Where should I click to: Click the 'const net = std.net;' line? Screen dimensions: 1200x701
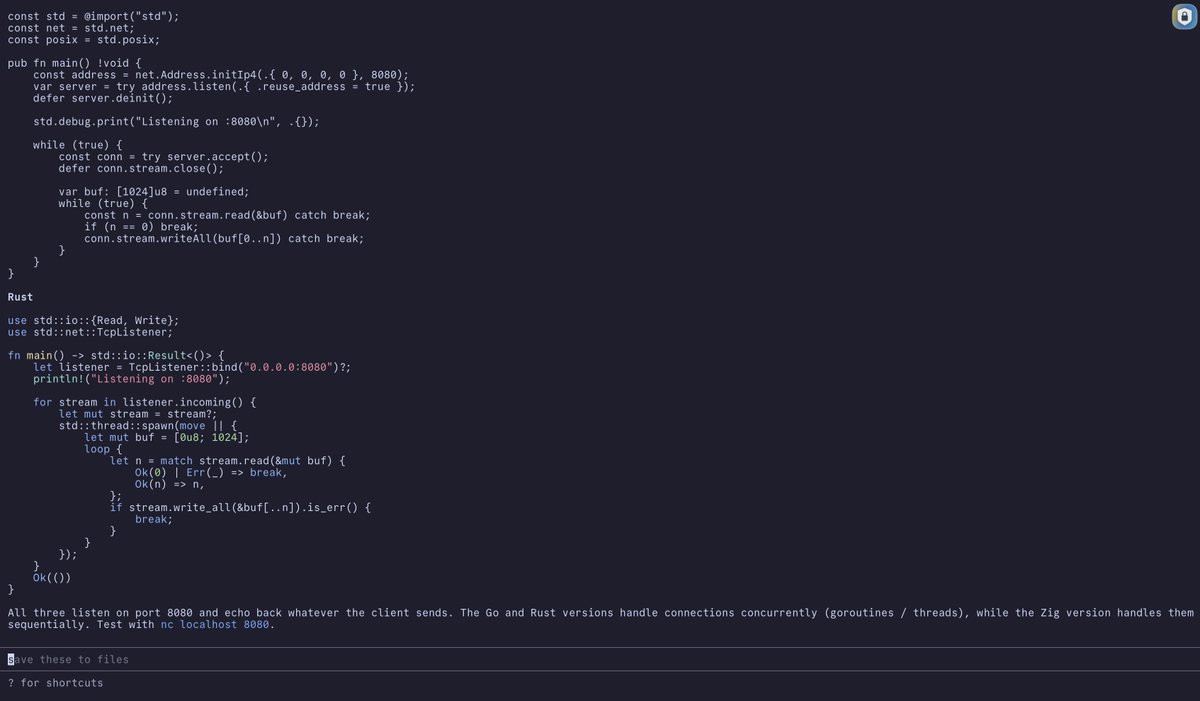coord(71,28)
